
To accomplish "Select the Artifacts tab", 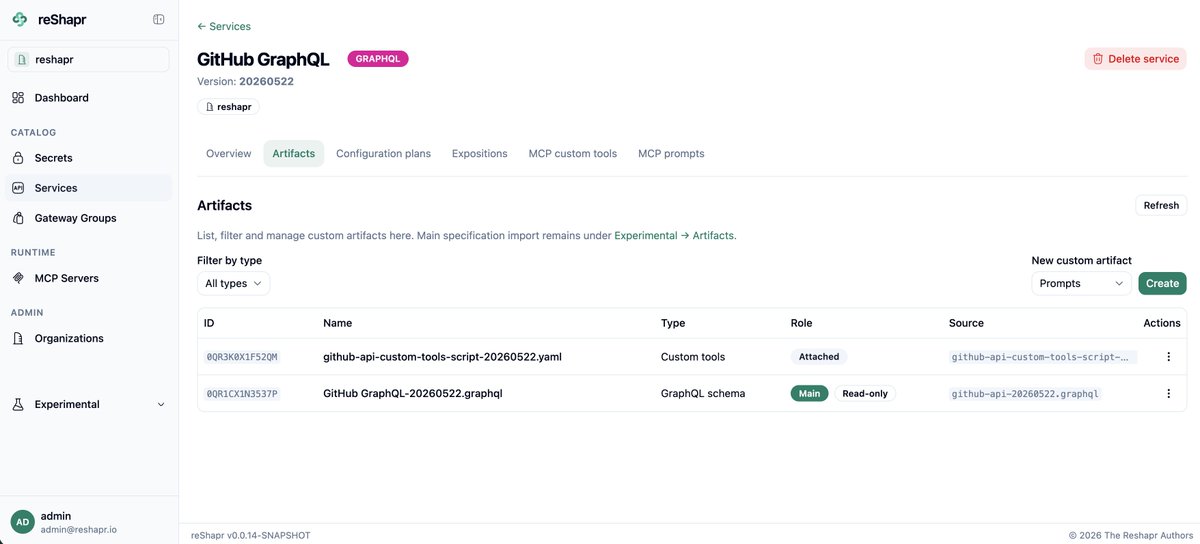I will click(x=293, y=154).
